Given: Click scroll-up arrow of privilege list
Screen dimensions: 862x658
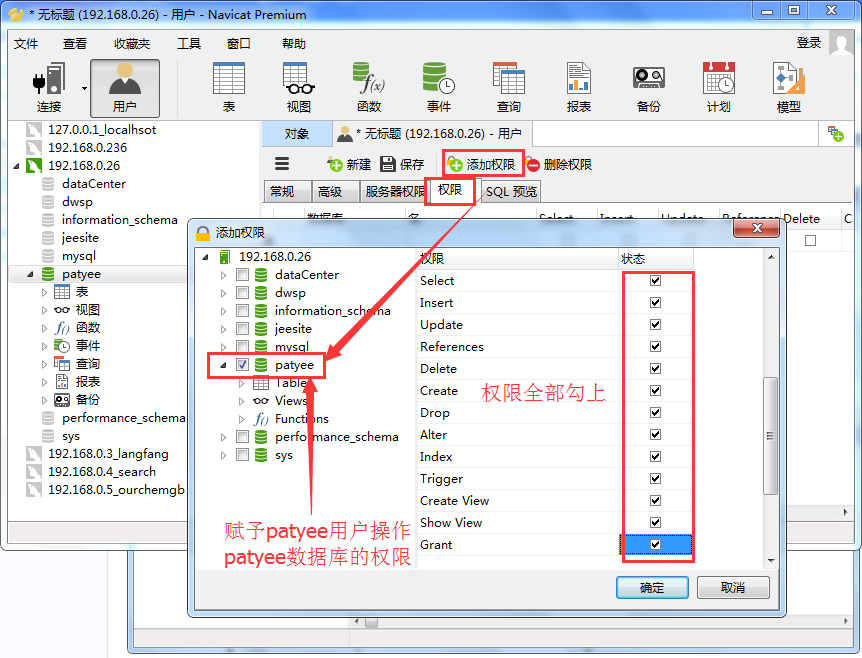Looking at the screenshot, I should [771, 257].
